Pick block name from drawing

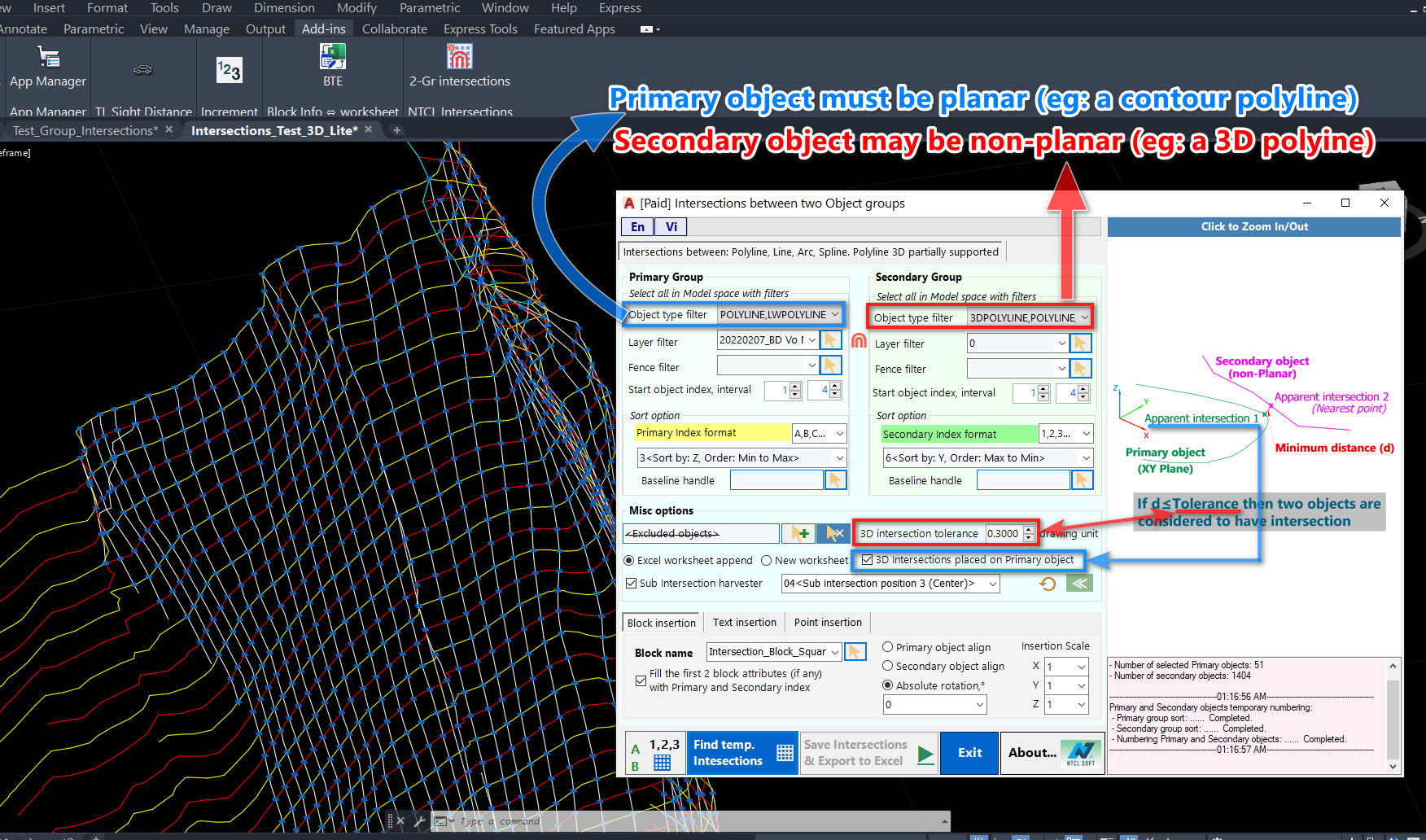click(x=855, y=651)
